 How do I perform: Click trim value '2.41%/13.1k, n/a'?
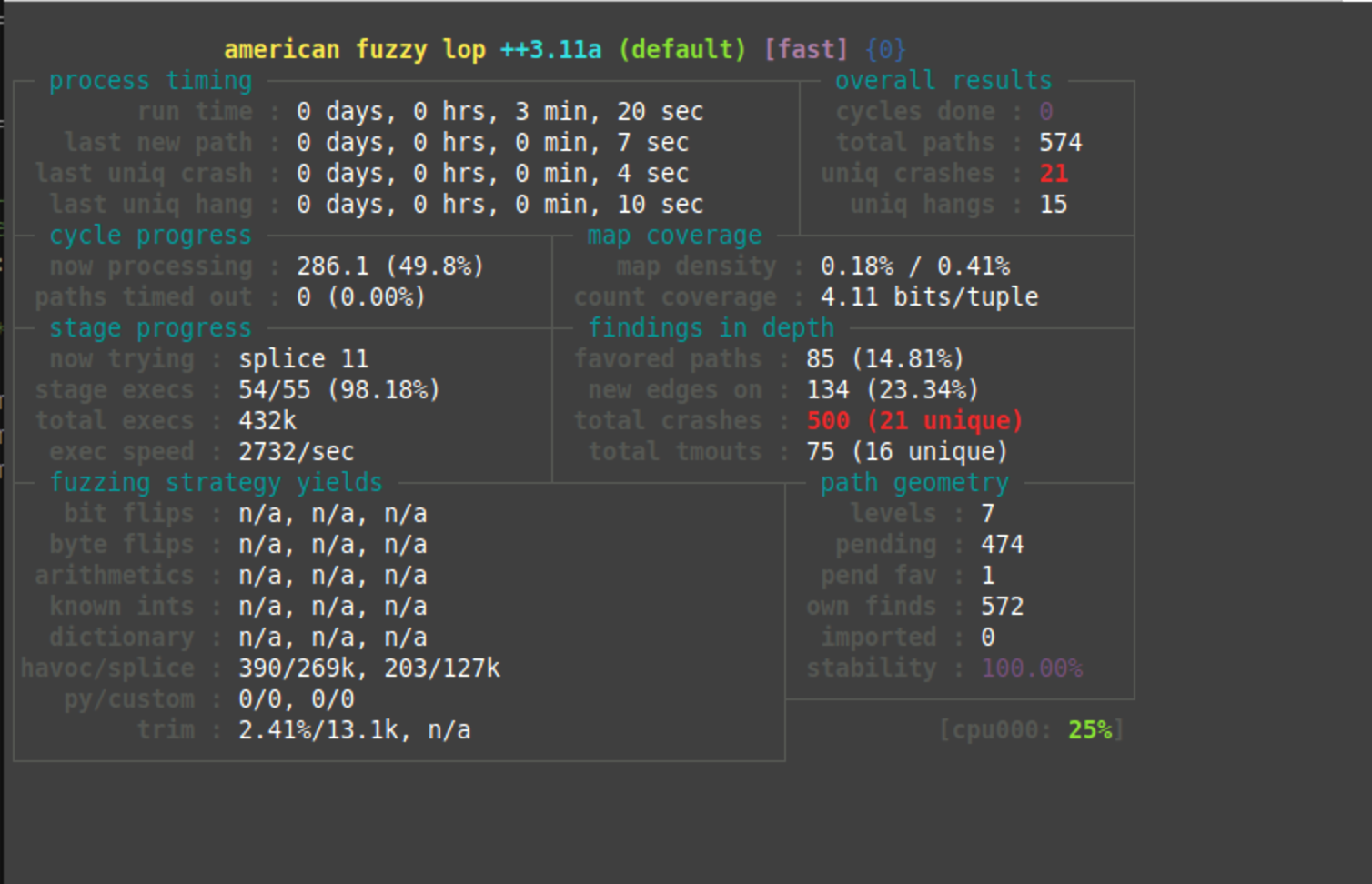(355, 729)
